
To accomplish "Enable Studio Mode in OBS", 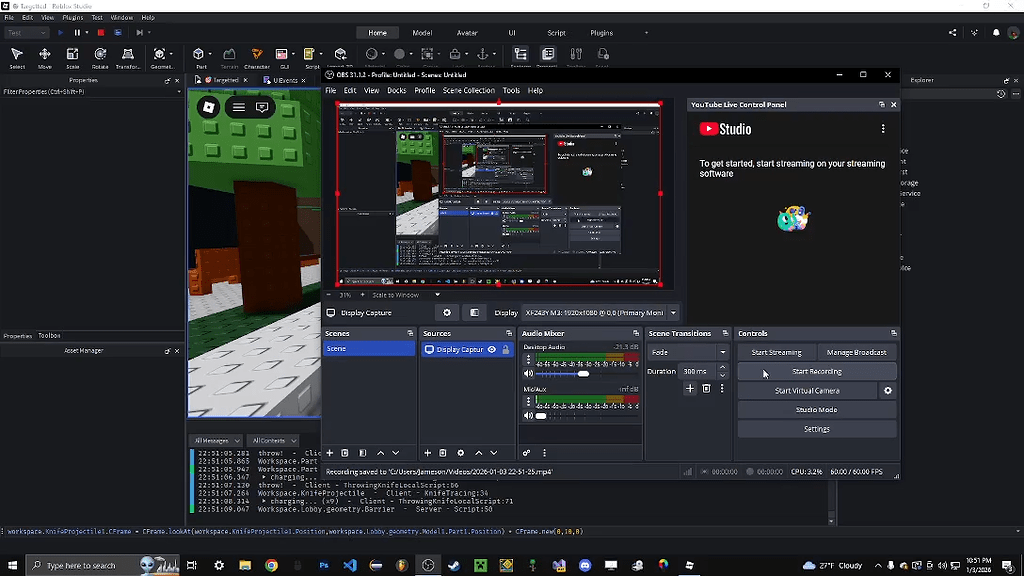I will 816,409.
